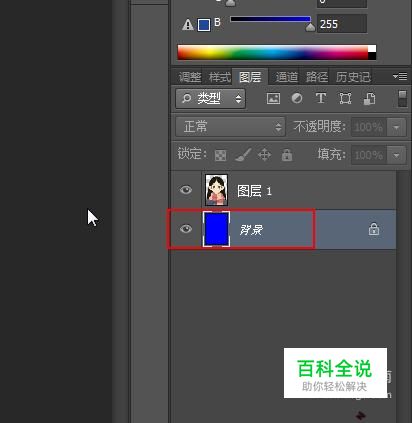
Task: Switch to the 路径 (Paths) tab
Action: pos(317,77)
